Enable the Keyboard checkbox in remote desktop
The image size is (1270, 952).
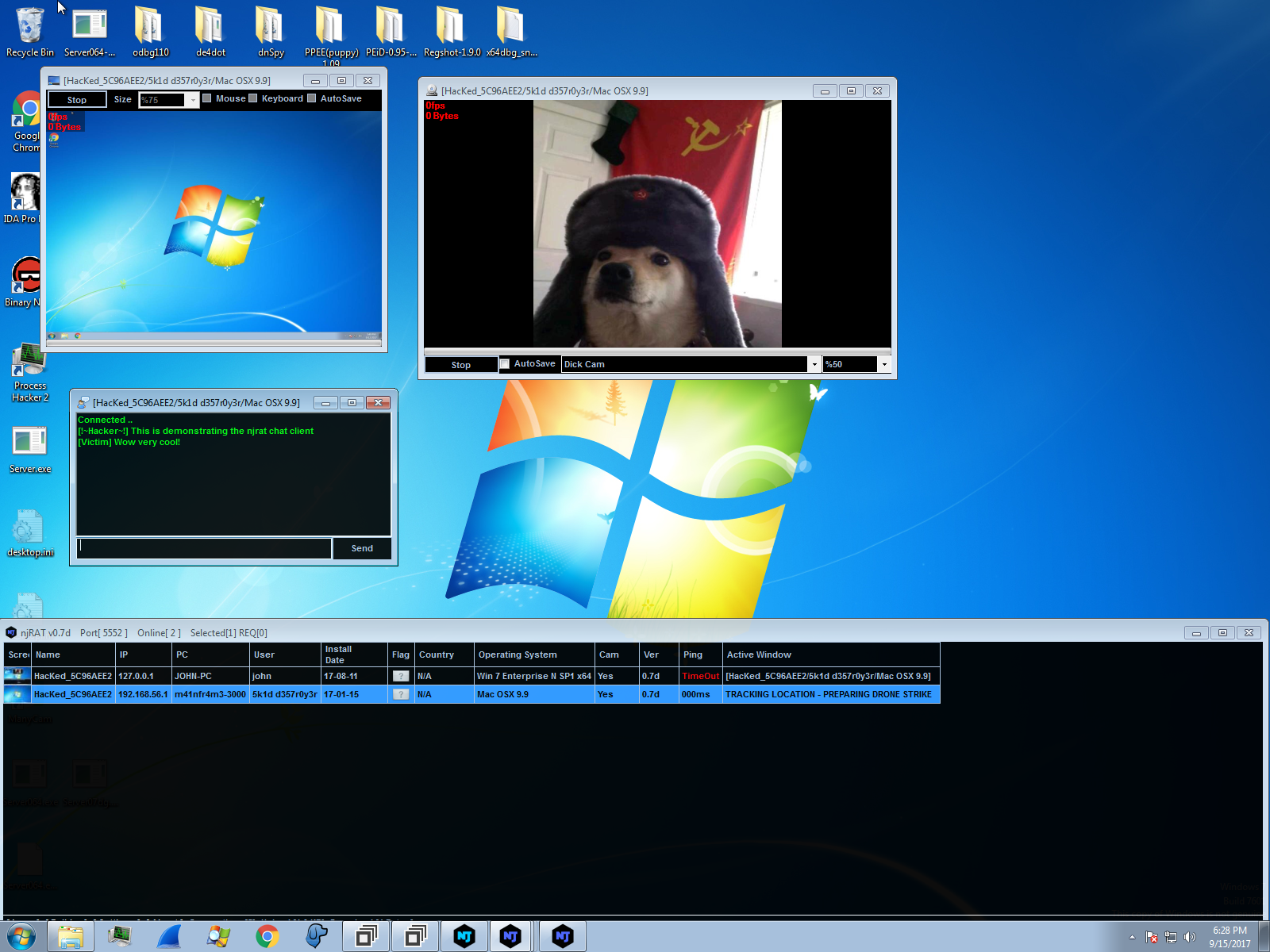(x=253, y=98)
